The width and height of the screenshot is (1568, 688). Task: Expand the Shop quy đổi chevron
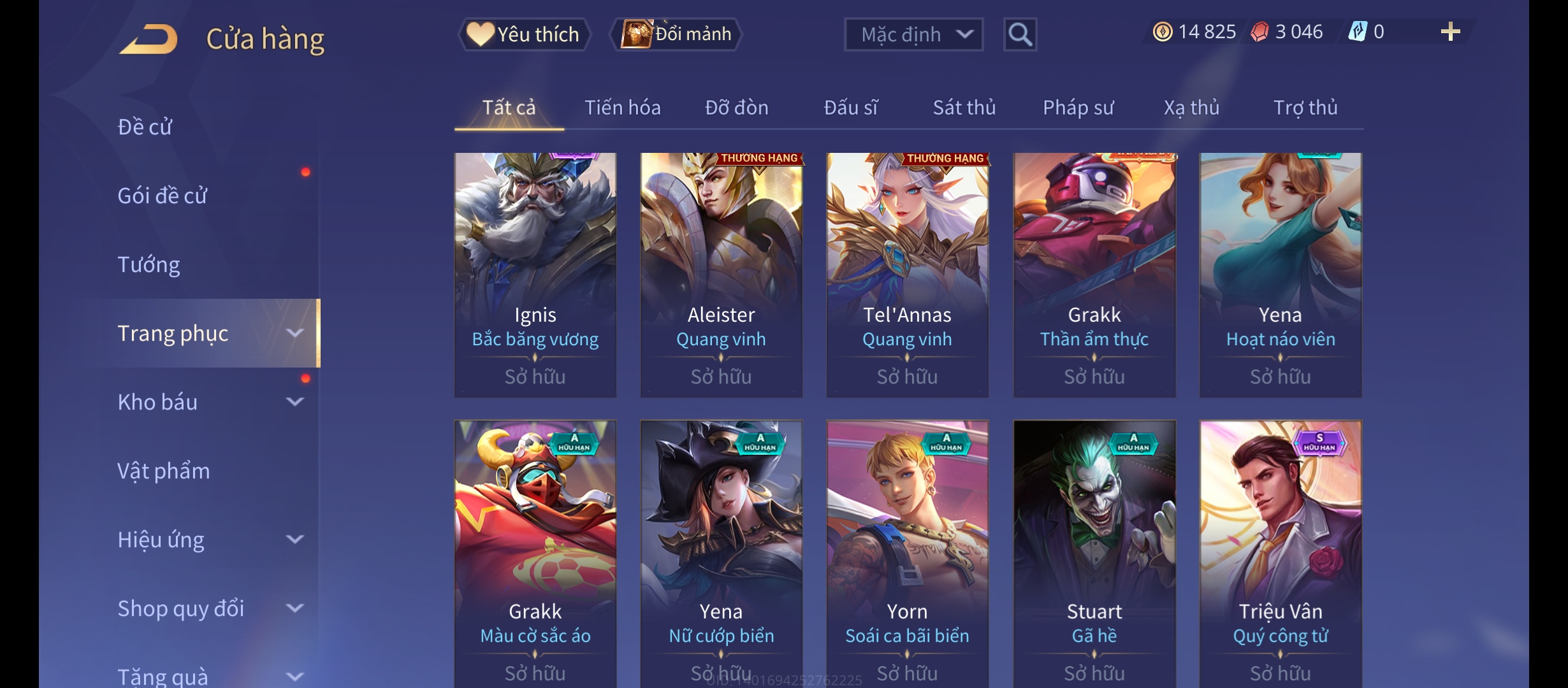pos(294,608)
